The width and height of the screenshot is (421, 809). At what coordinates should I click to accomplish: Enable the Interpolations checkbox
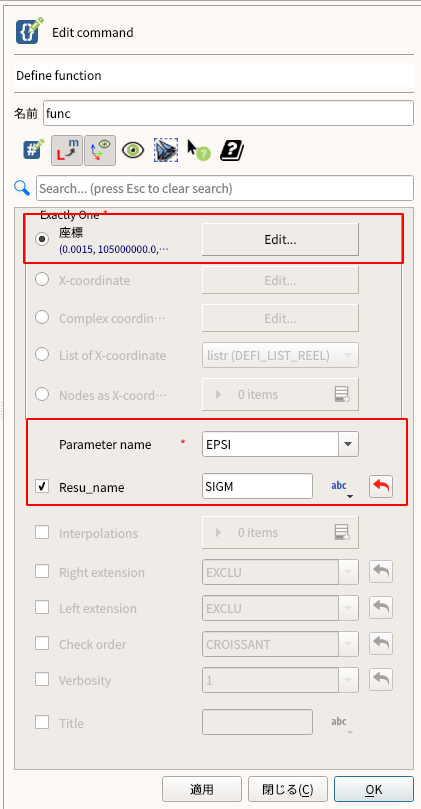tap(42, 532)
